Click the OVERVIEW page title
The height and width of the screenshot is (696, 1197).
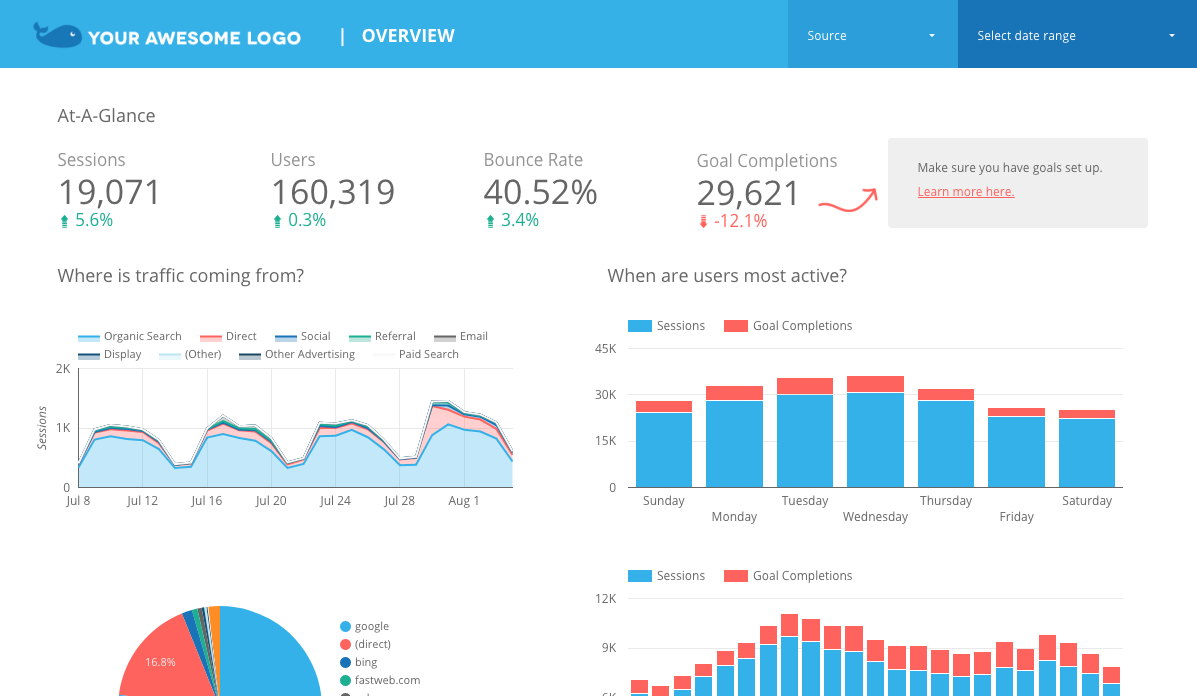(408, 36)
